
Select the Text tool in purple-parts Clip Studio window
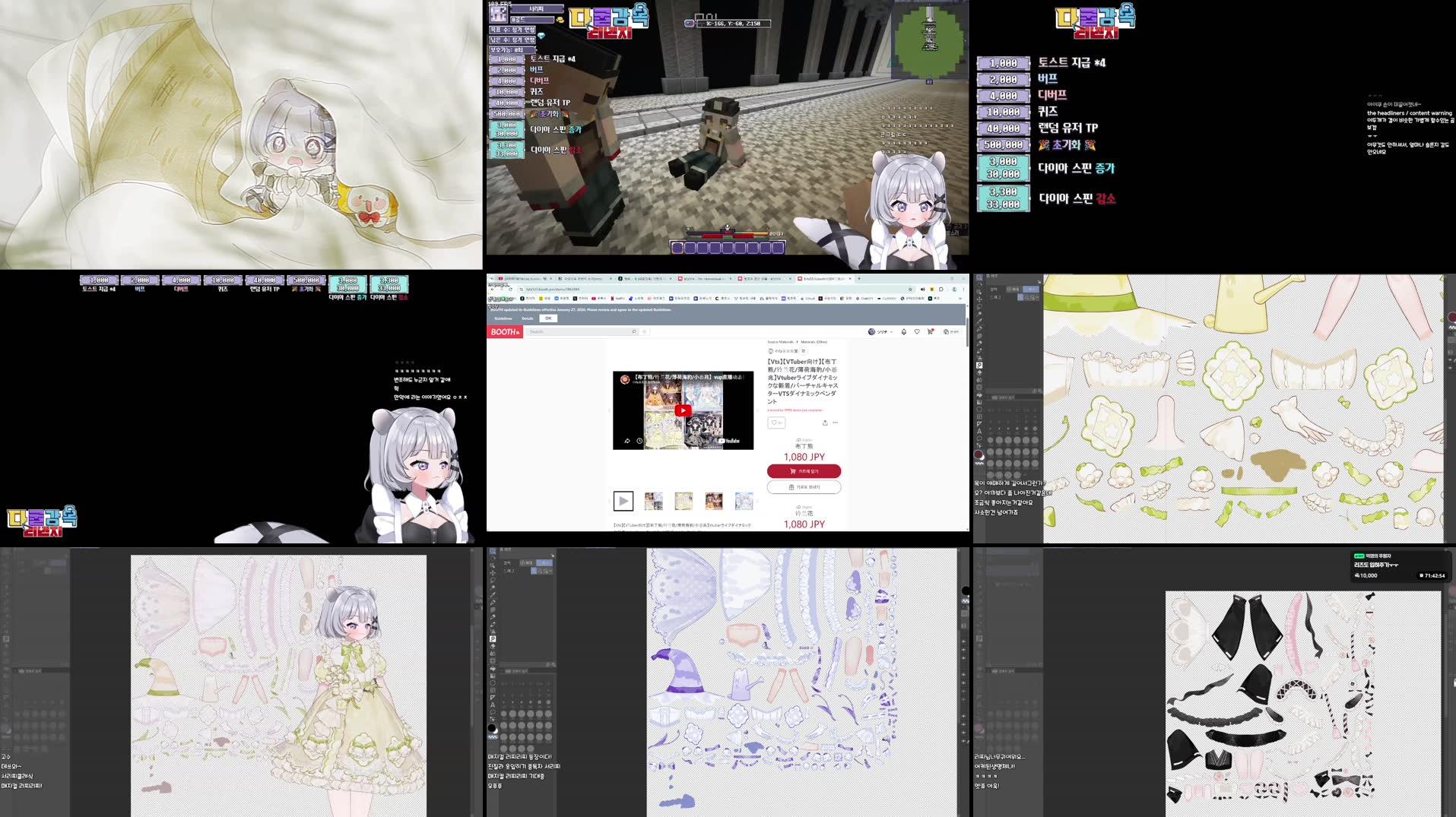[493, 705]
